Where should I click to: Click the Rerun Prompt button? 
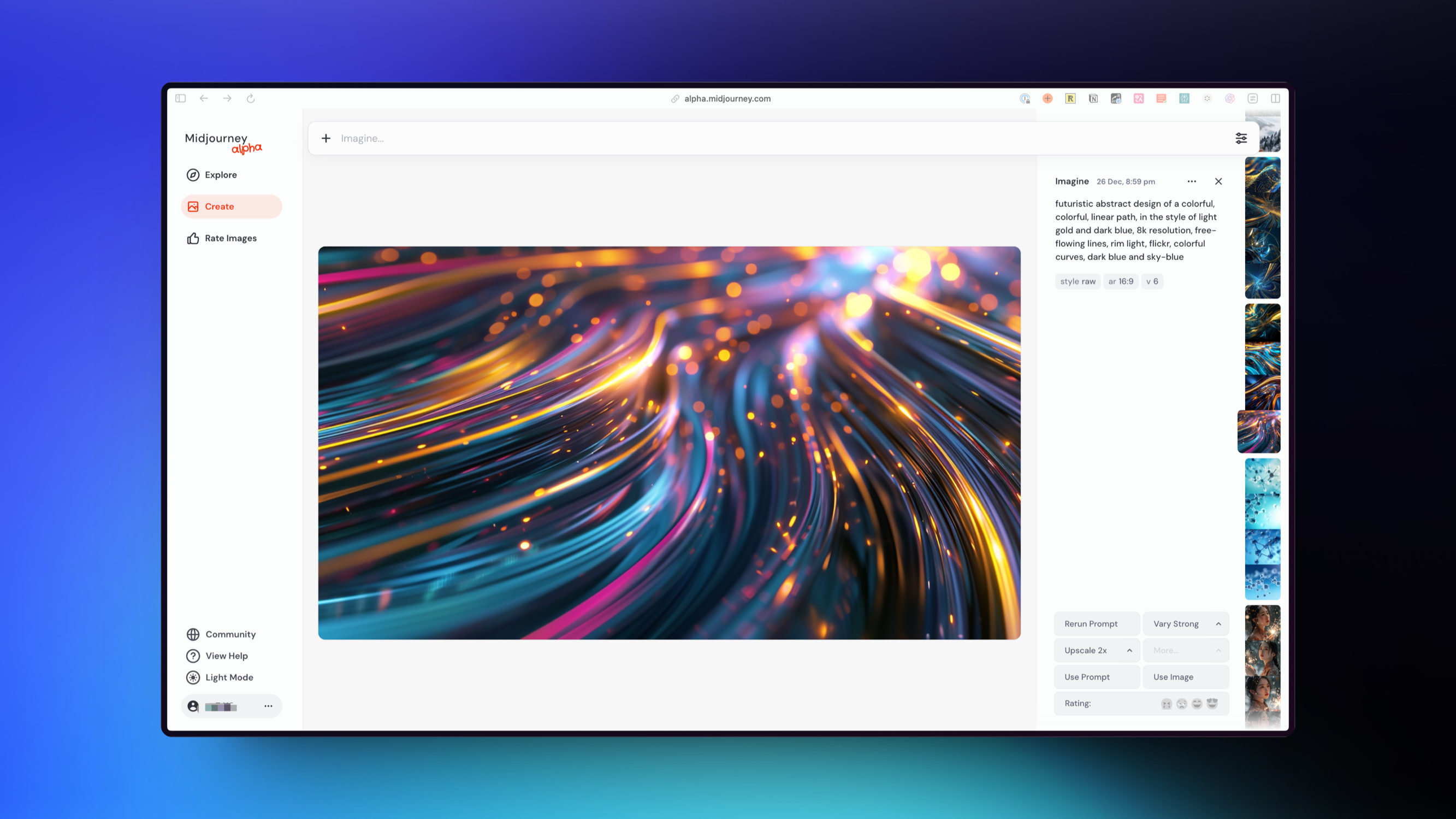[x=1097, y=623]
